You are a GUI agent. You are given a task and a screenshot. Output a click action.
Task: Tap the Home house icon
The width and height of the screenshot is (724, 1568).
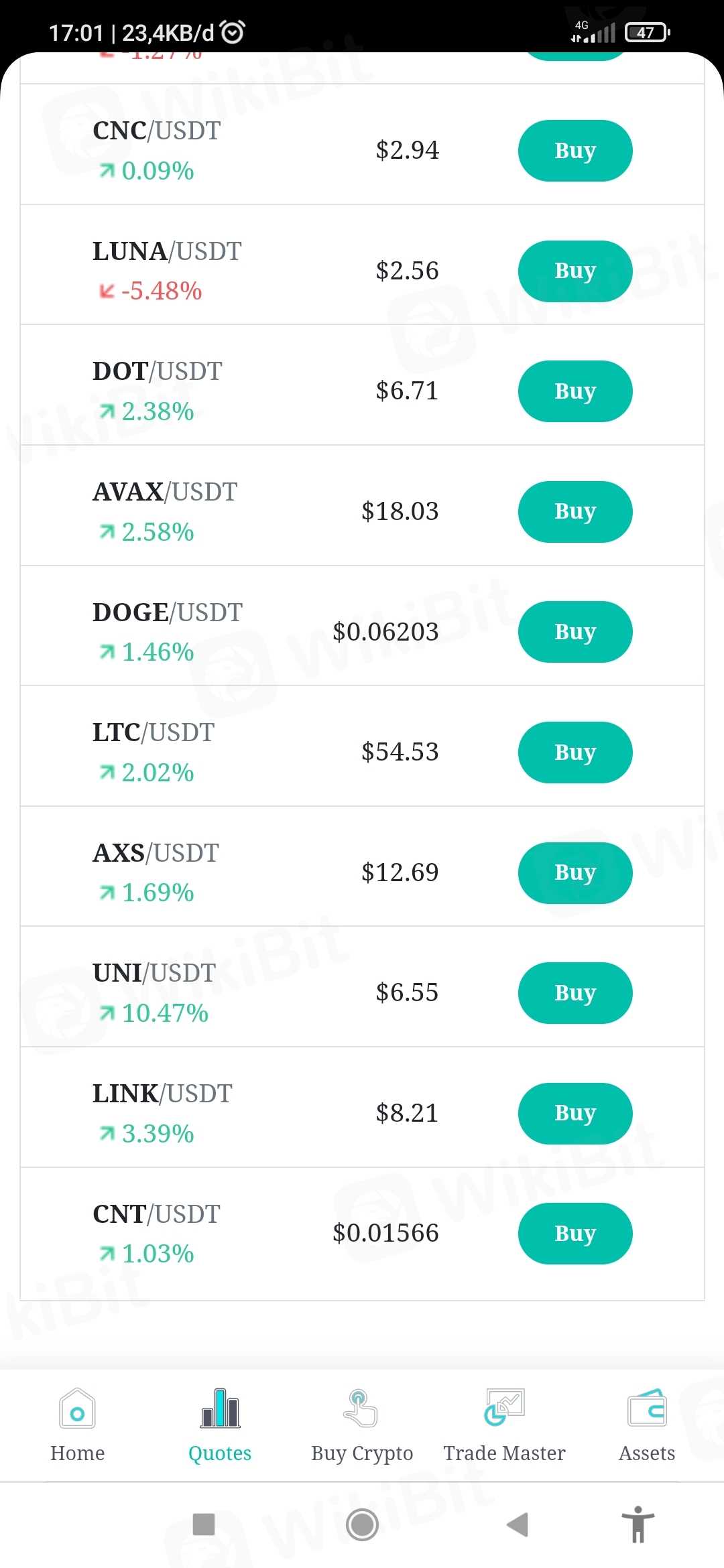(77, 1409)
